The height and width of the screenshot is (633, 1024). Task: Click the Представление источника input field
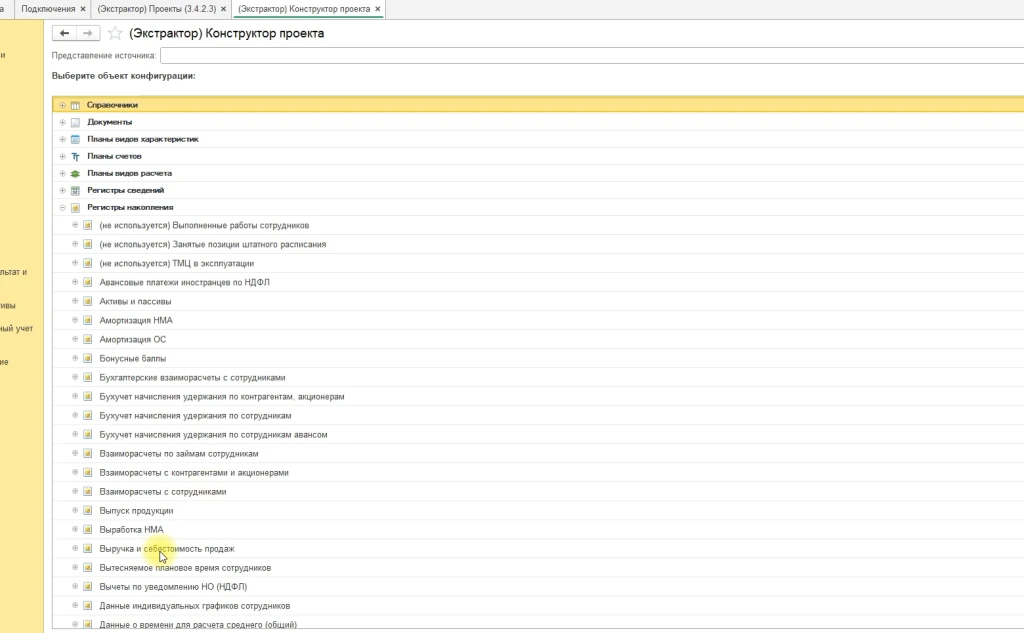pos(592,55)
